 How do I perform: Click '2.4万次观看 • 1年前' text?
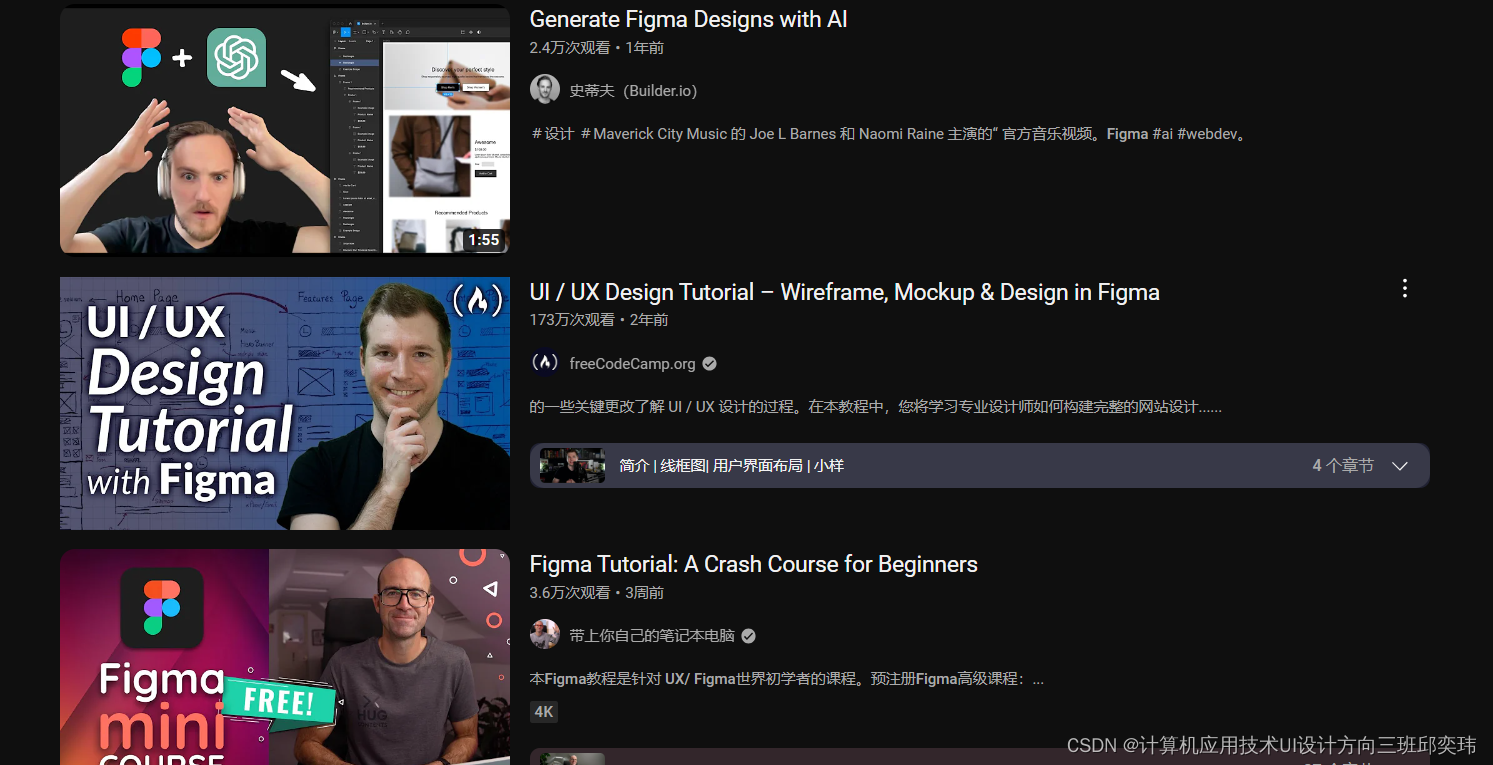point(596,47)
